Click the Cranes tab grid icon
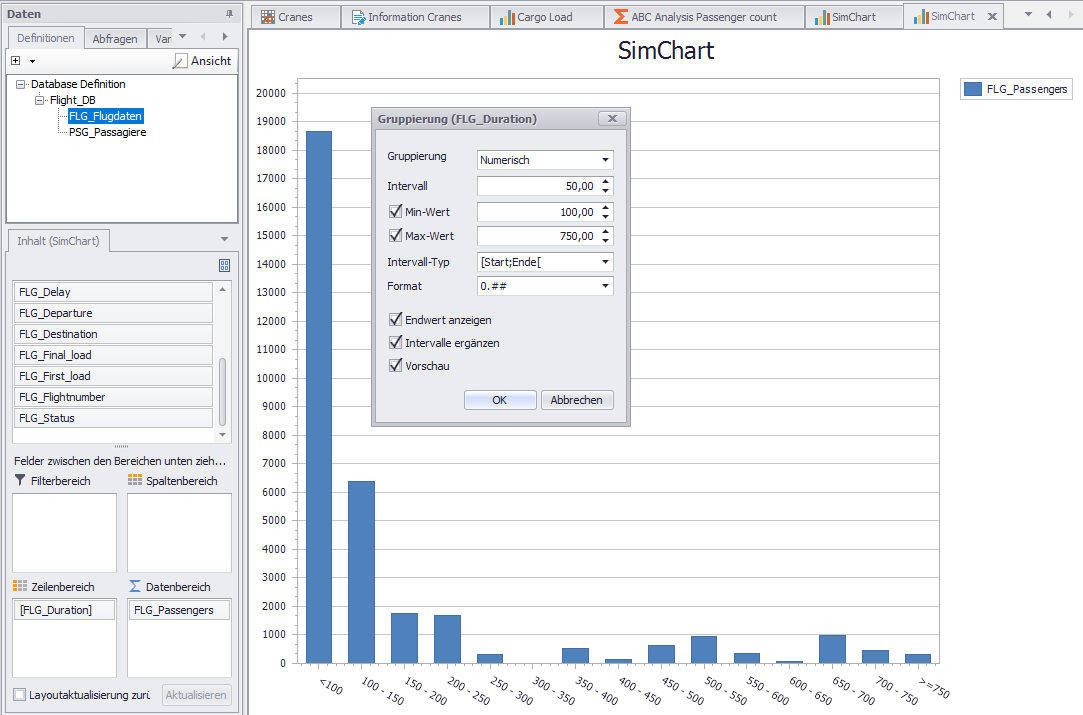Image resolution: width=1083 pixels, height=715 pixels. pyautogui.click(x=268, y=17)
